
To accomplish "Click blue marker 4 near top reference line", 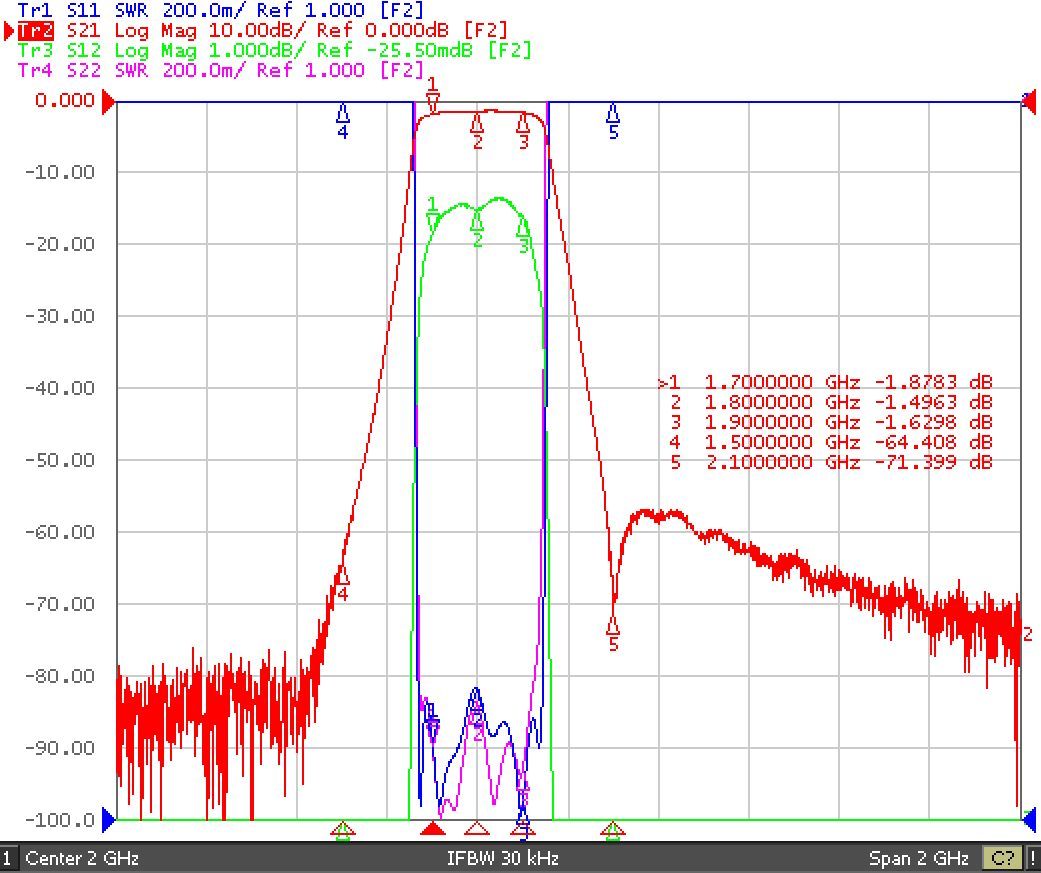I will (x=343, y=114).
